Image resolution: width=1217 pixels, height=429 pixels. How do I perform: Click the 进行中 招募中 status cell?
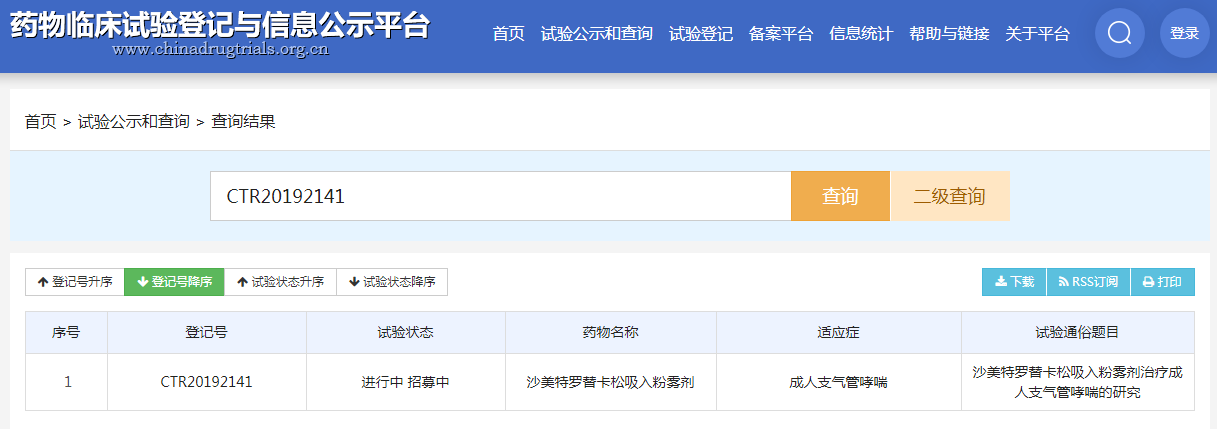405,382
